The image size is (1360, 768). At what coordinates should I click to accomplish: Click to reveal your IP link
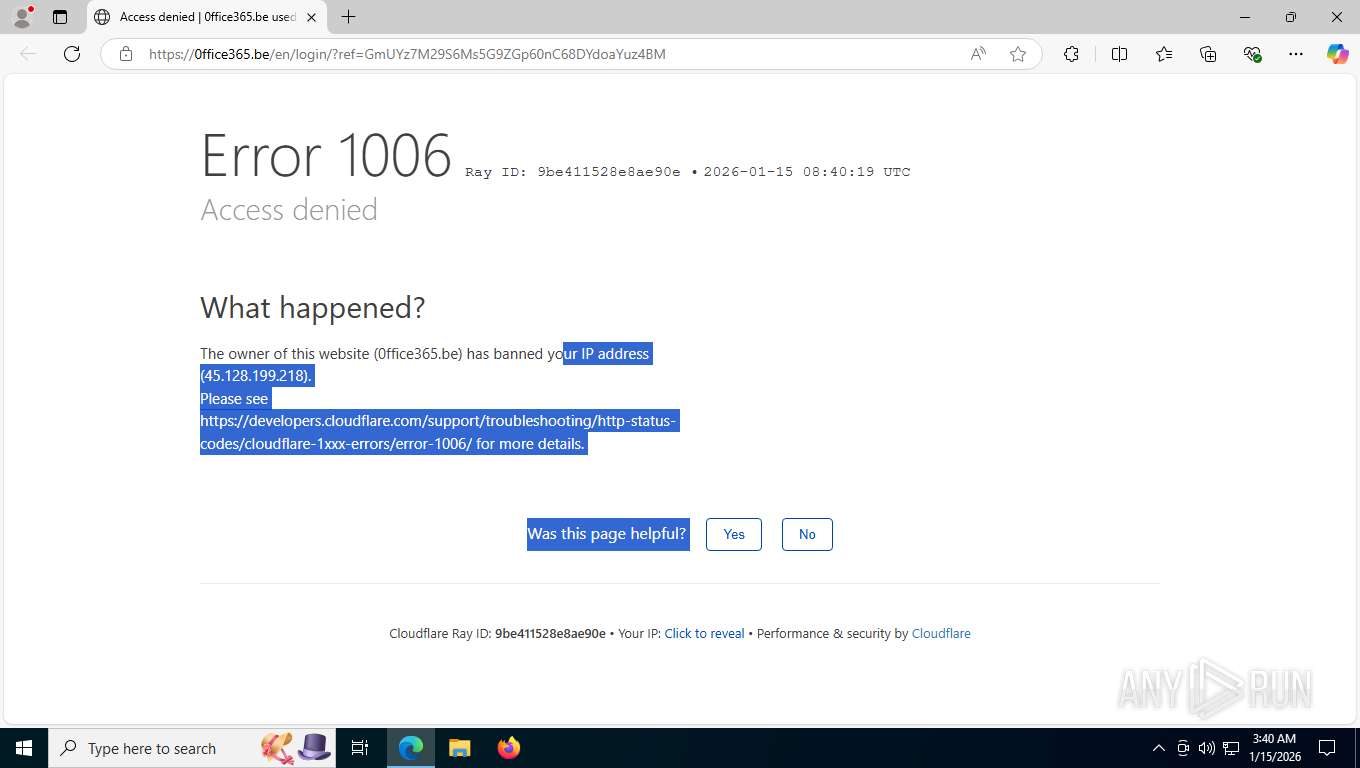pos(704,633)
